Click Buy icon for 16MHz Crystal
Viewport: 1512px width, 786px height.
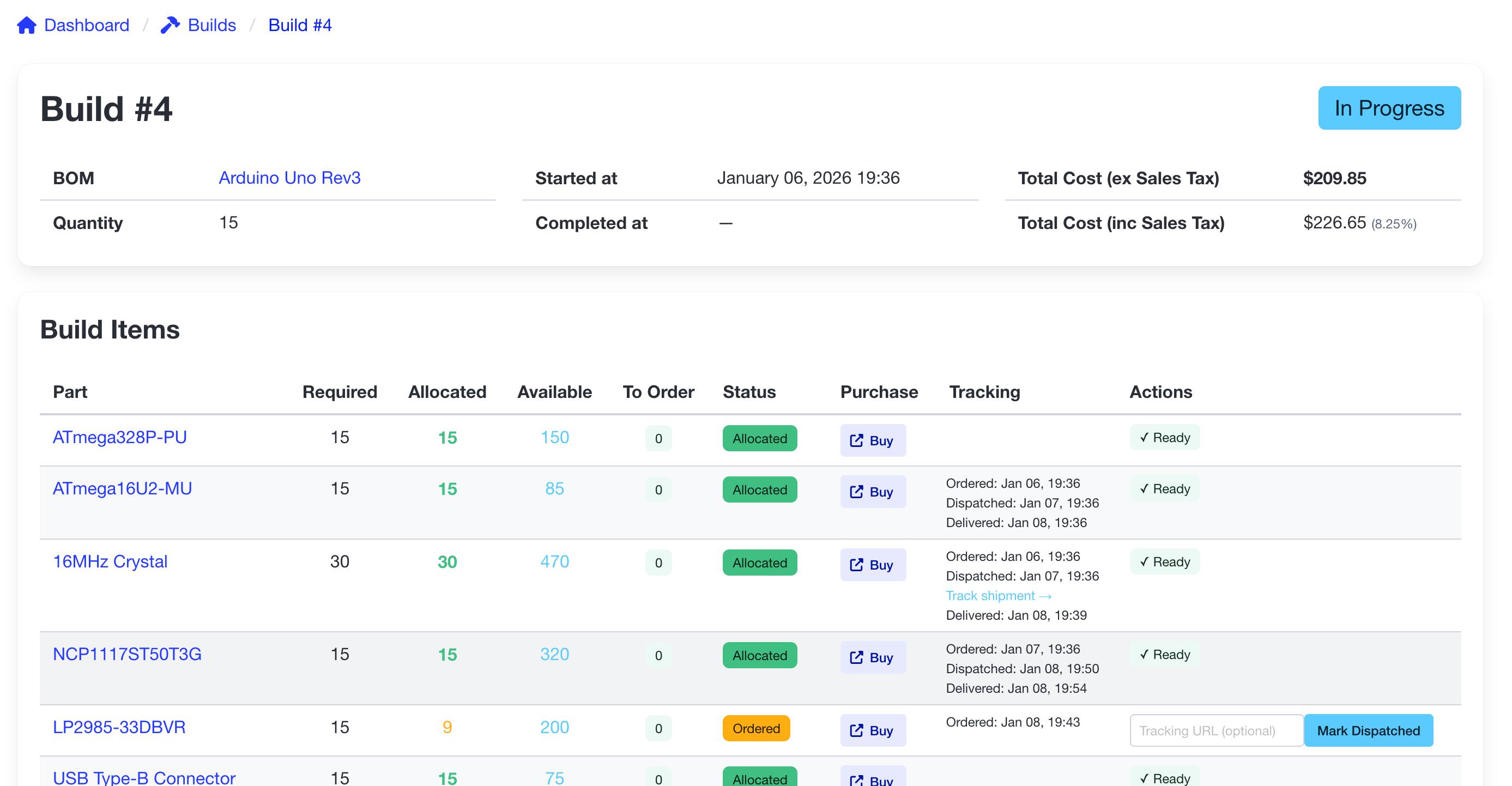[856, 565]
